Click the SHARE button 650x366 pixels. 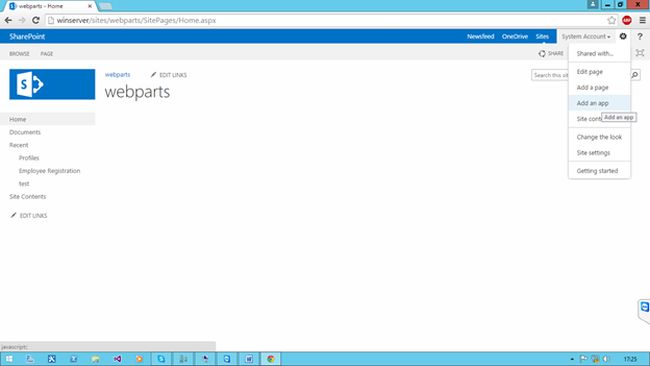click(x=551, y=53)
